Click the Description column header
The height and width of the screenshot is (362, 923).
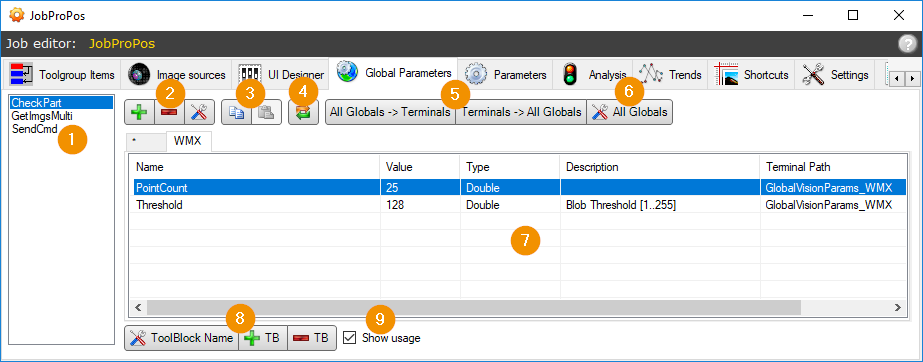click(x=660, y=167)
